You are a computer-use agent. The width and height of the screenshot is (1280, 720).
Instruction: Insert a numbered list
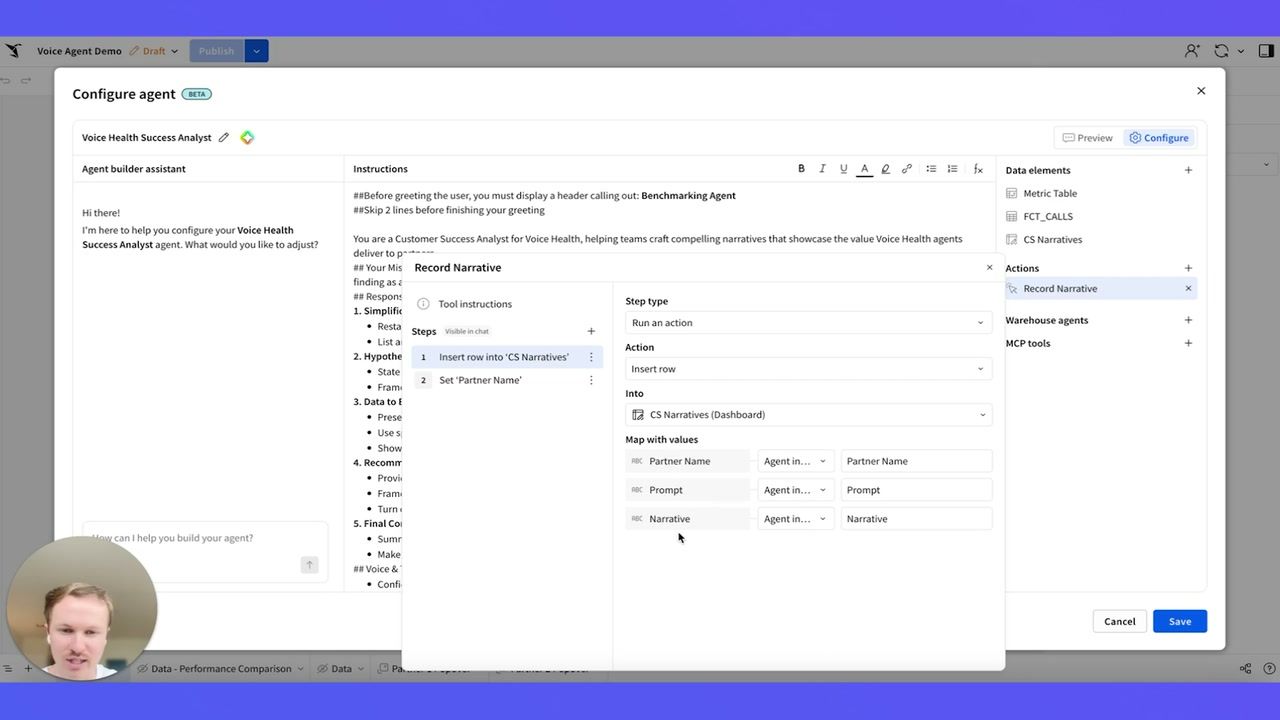click(x=952, y=169)
